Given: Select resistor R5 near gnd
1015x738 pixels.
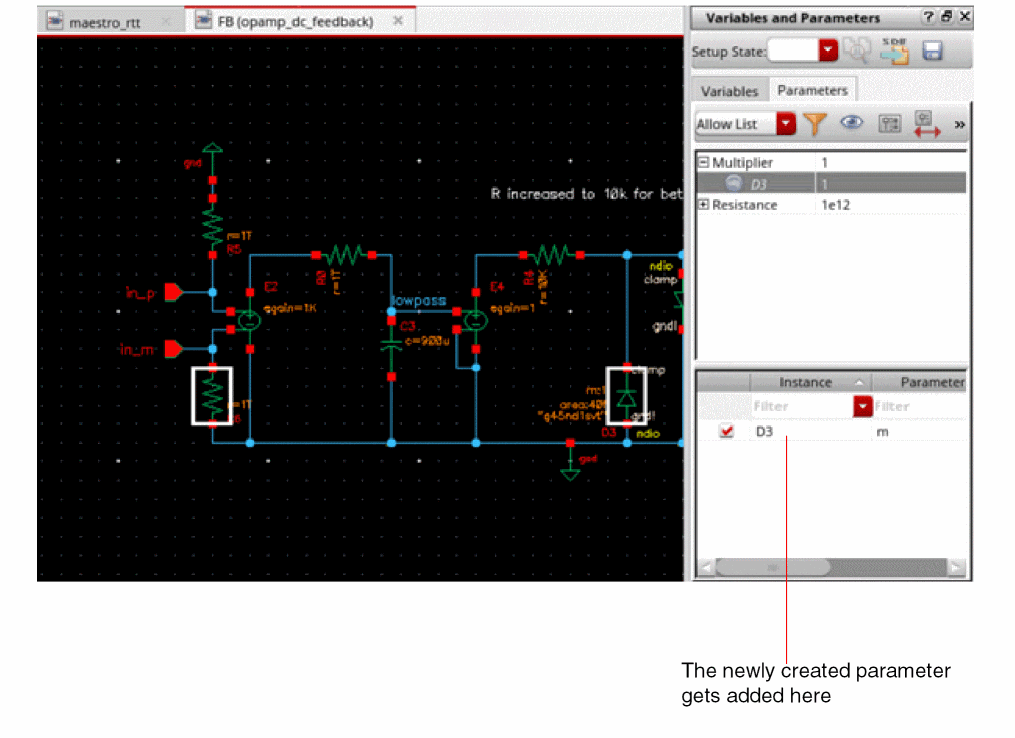Looking at the screenshot, I should click(212, 227).
